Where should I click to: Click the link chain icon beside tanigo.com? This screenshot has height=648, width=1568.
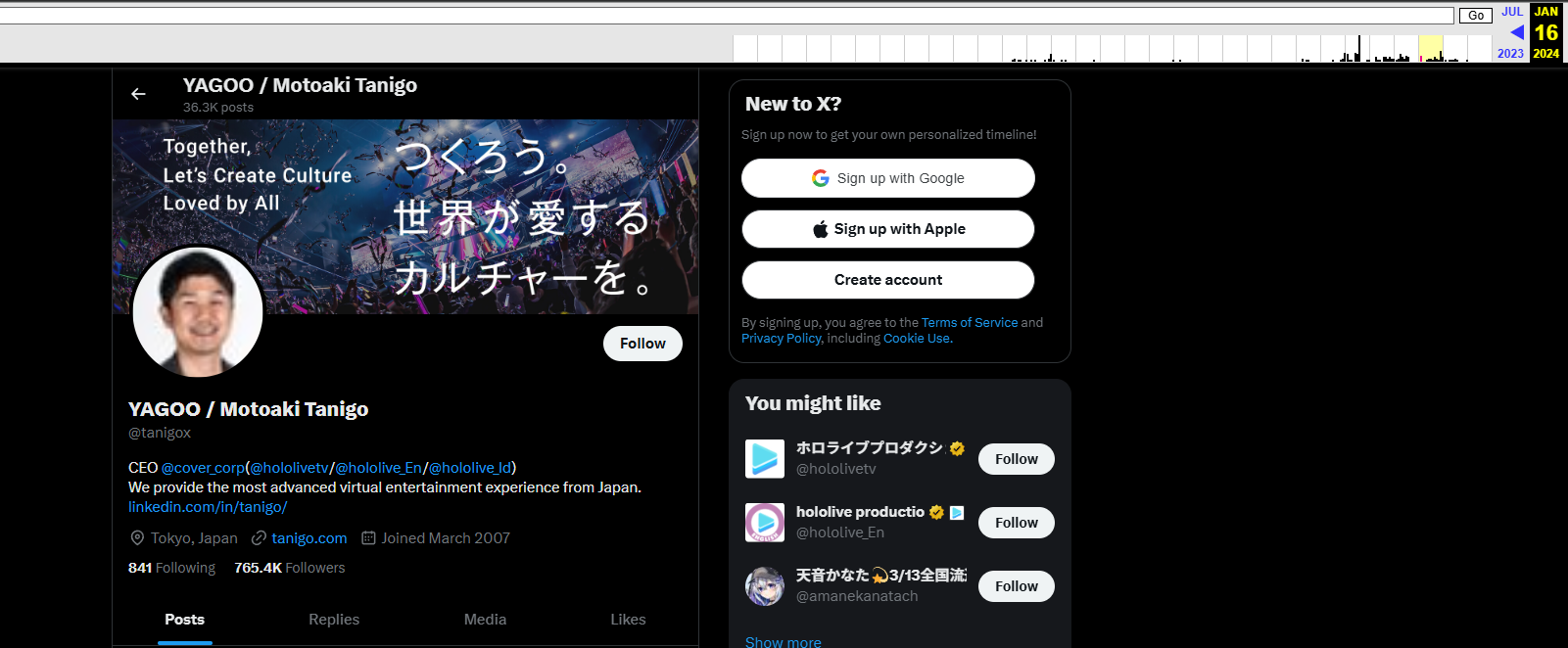259,538
